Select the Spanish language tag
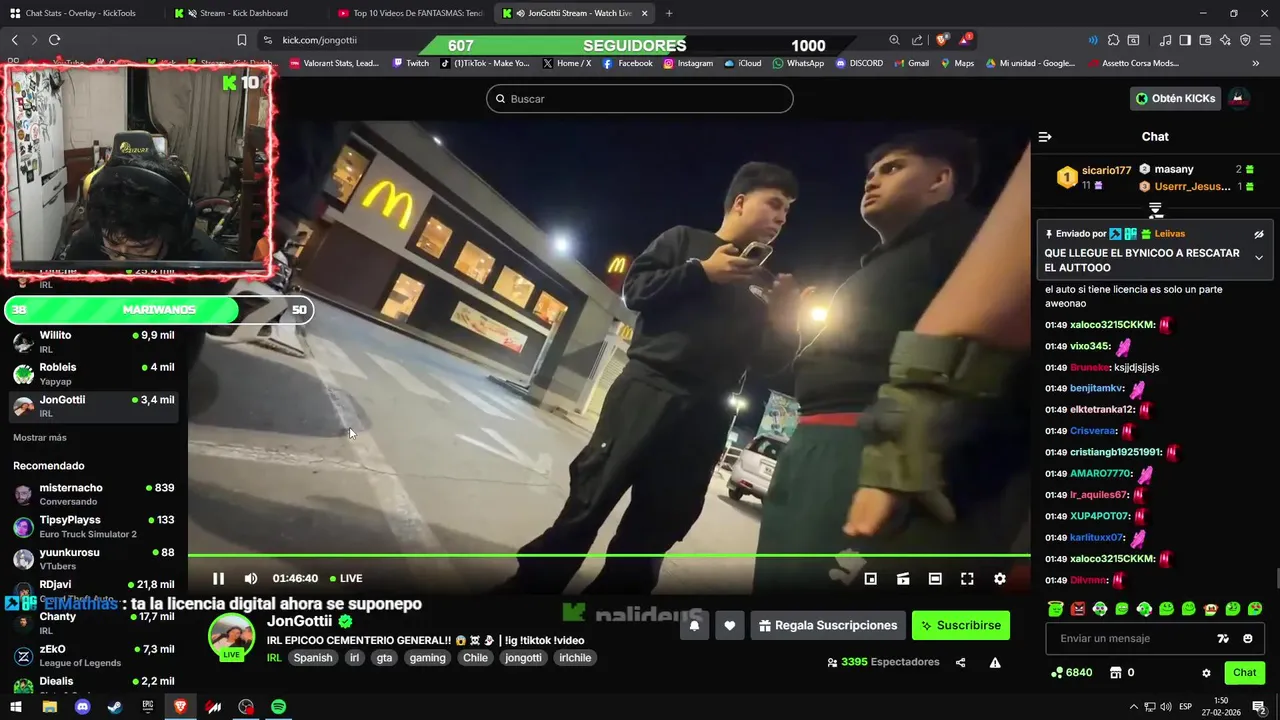This screenshot has width=1280, height=720. (x=312, y=658)
